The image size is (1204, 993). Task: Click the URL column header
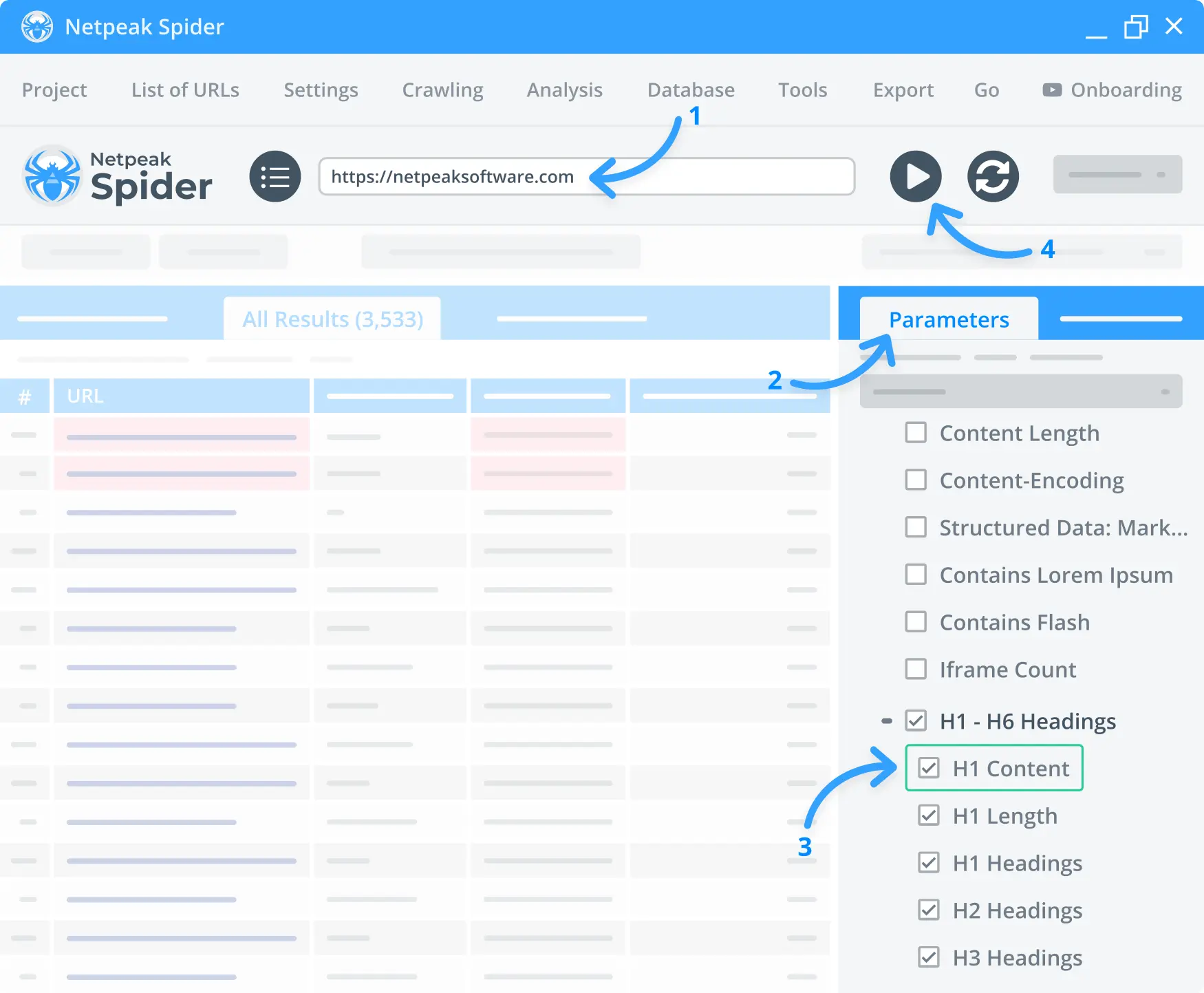(x=182, y=396)
